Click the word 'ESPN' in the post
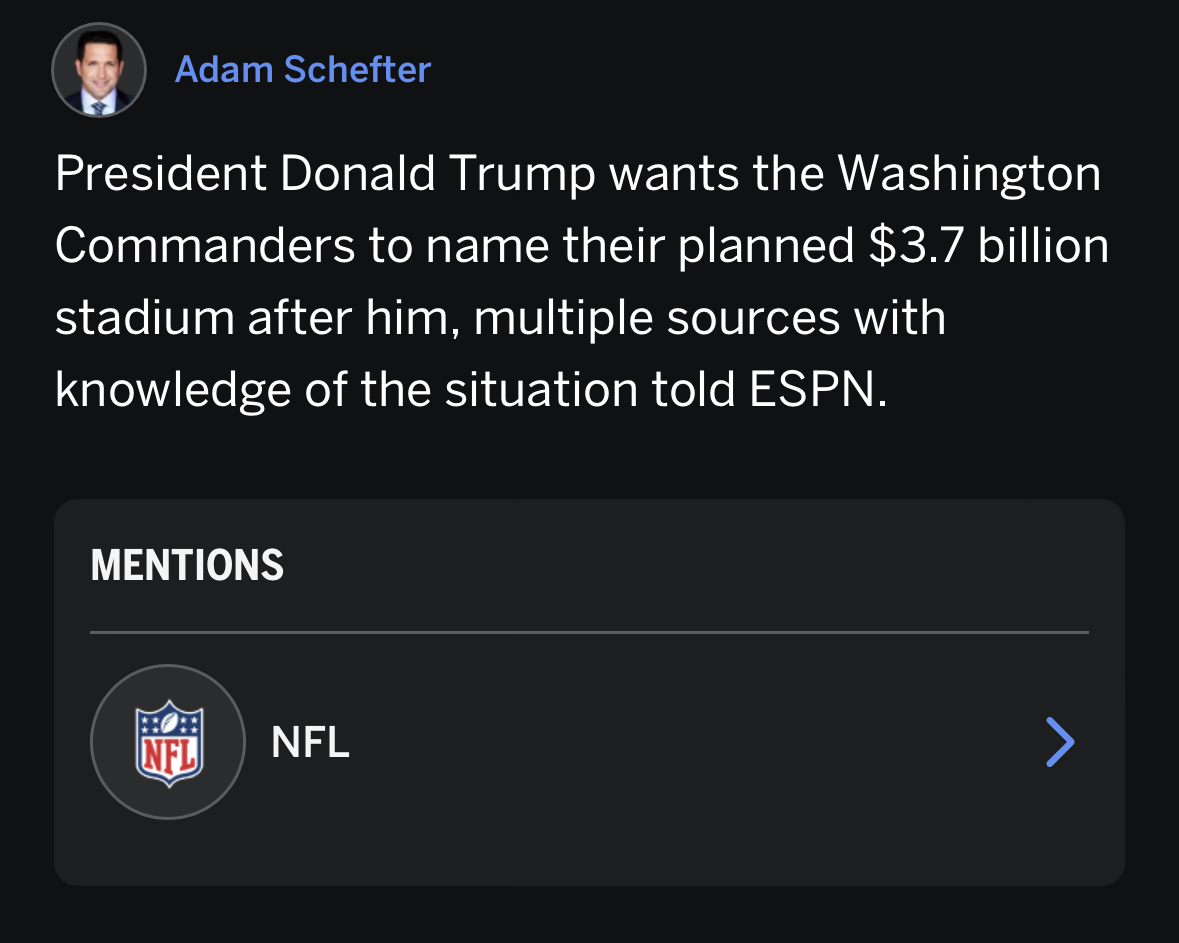The height and width of the screenshot is (943, 1179). 817,390
